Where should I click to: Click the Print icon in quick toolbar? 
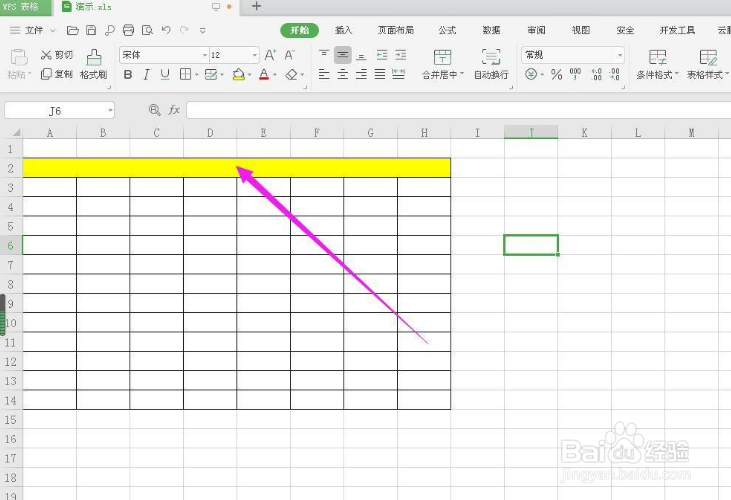(128, 31)
